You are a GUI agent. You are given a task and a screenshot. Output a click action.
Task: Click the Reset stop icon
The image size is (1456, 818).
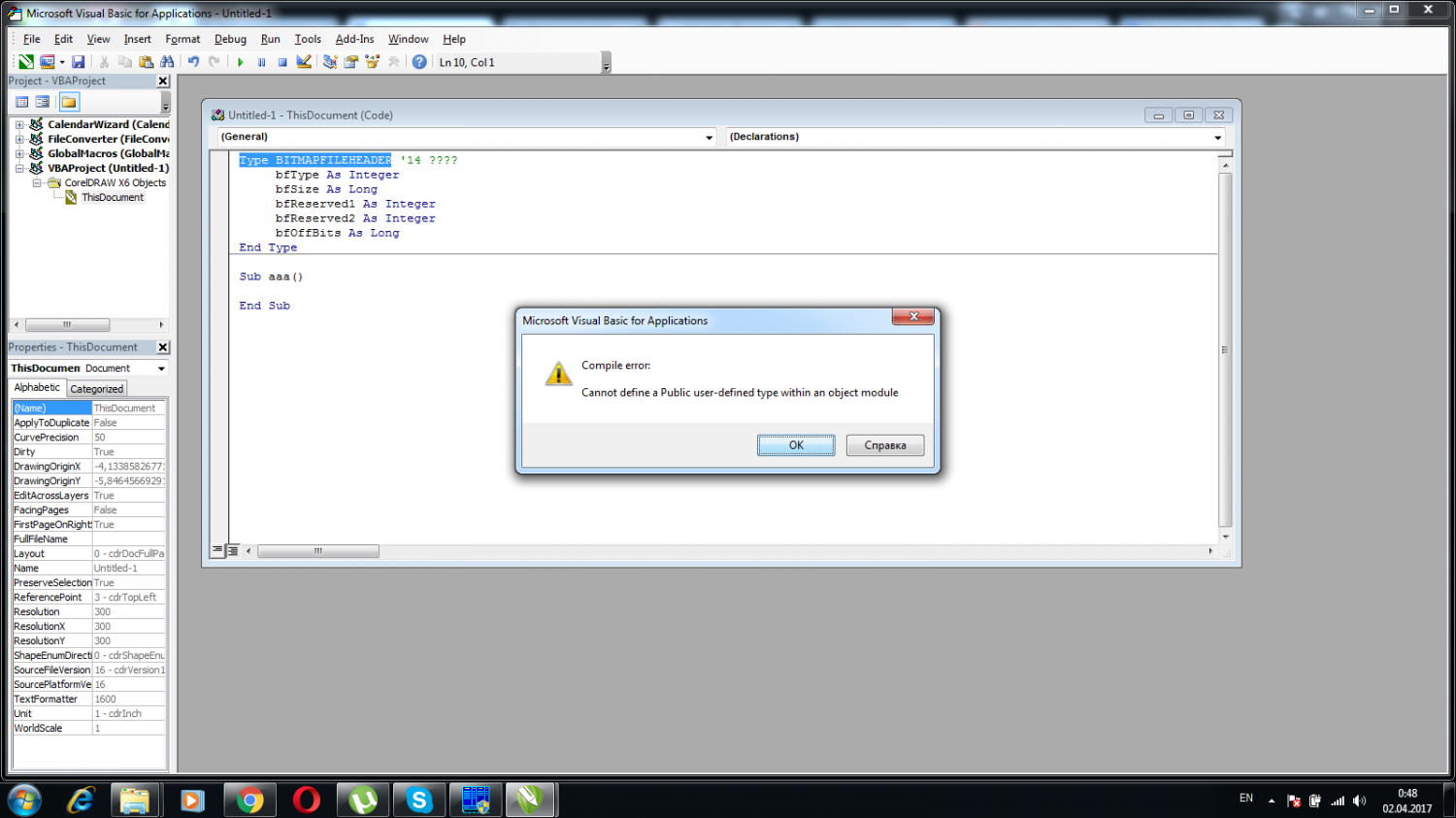coord(282,62)
